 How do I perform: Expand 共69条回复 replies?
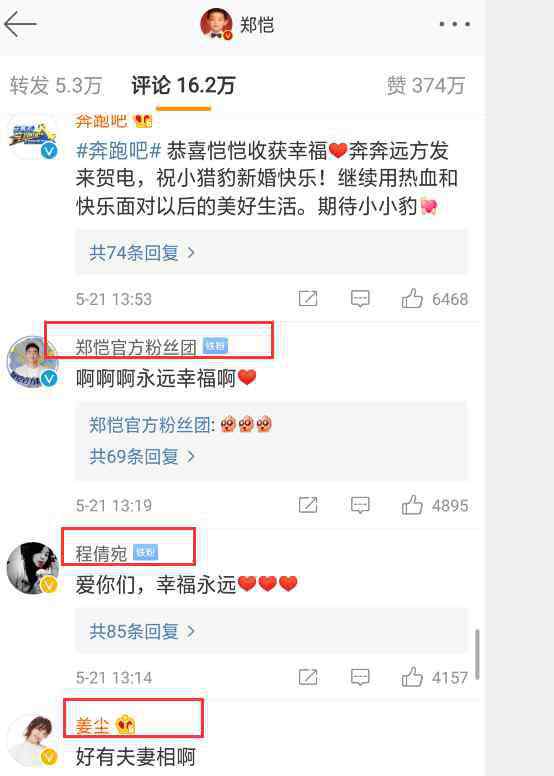142,456
